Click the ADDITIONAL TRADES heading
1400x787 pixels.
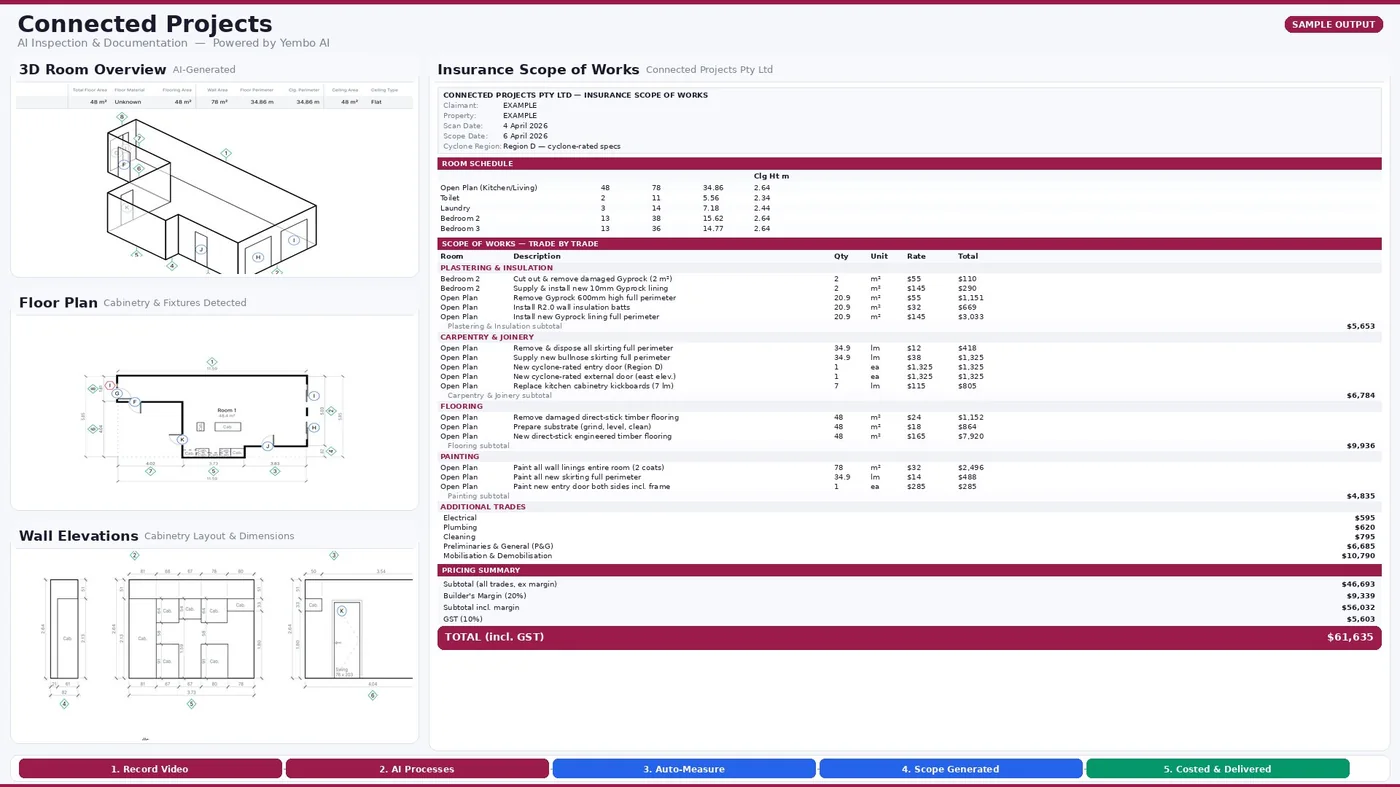click(483, 507)
